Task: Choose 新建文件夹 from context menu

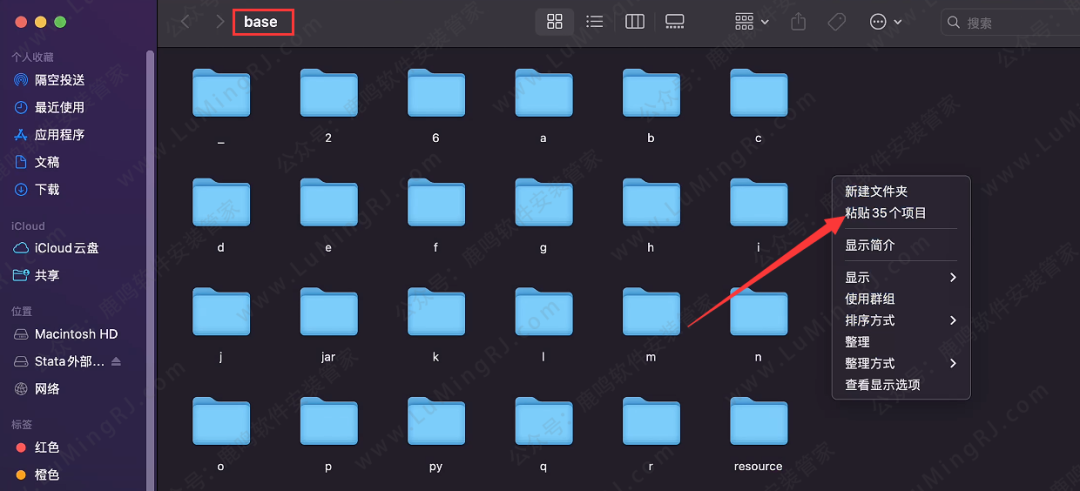Action: coord(876,191)
